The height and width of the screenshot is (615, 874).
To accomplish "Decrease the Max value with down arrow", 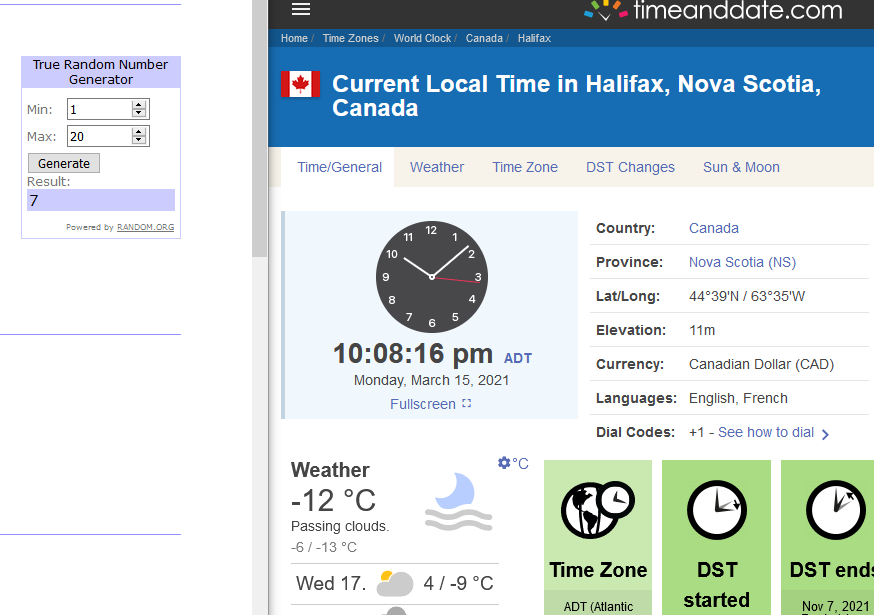I will pos(139,140).
